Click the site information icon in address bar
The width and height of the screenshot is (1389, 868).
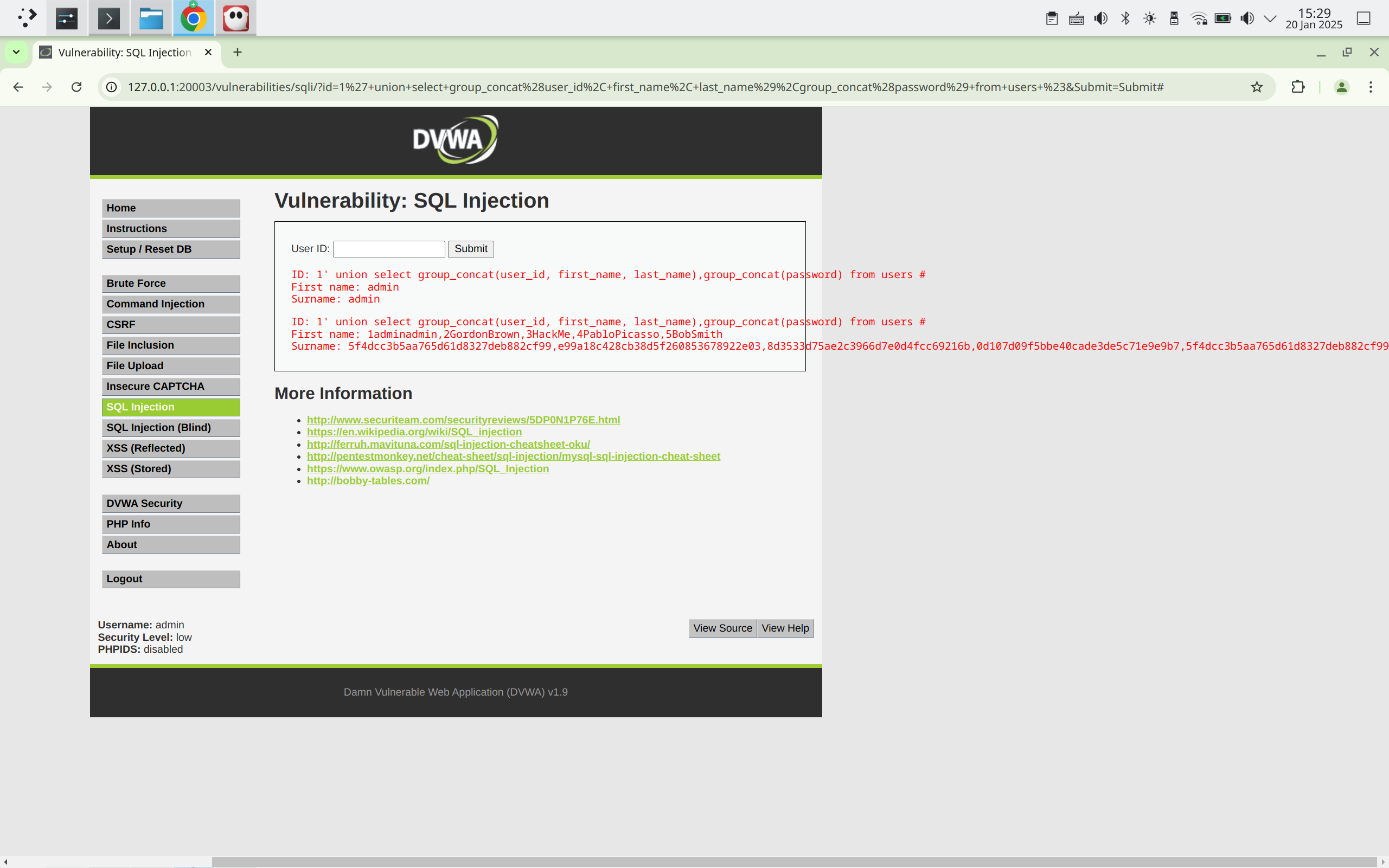click(112, 87)
